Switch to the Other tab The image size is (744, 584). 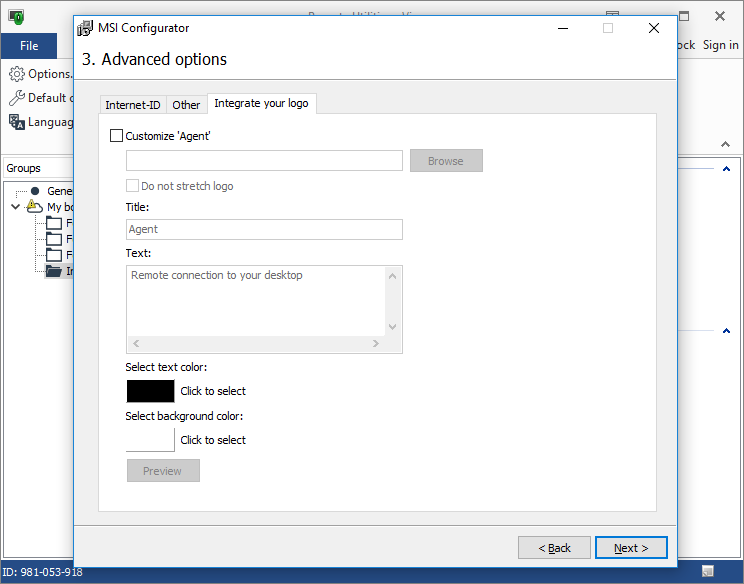(x=186, y=105)
